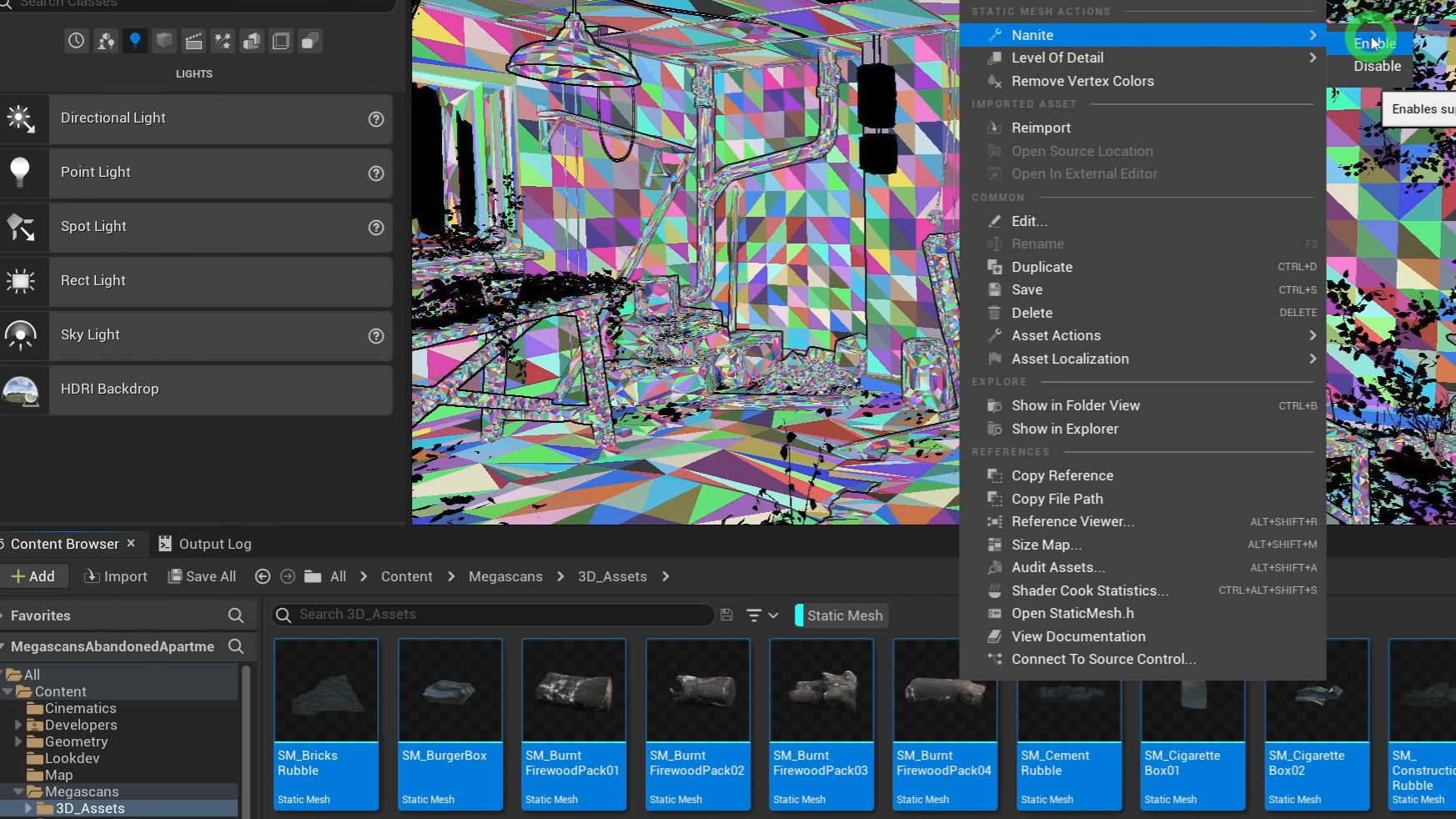The image size is (1456, 819).
Task: Open the Recently Placed actors category
Action: pos(76,41)
